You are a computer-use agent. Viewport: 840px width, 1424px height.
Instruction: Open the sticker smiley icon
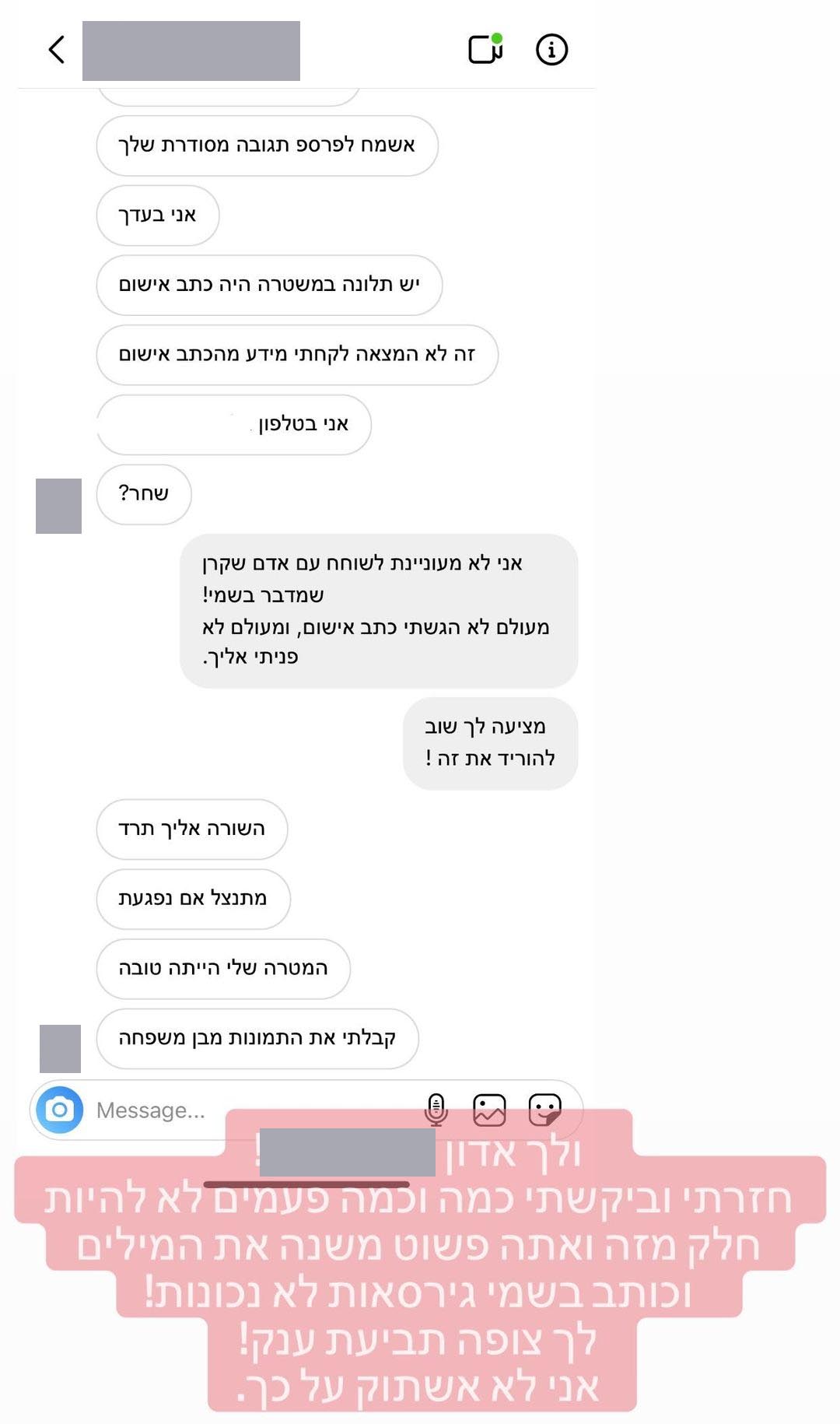click(x=544, y=1110)
